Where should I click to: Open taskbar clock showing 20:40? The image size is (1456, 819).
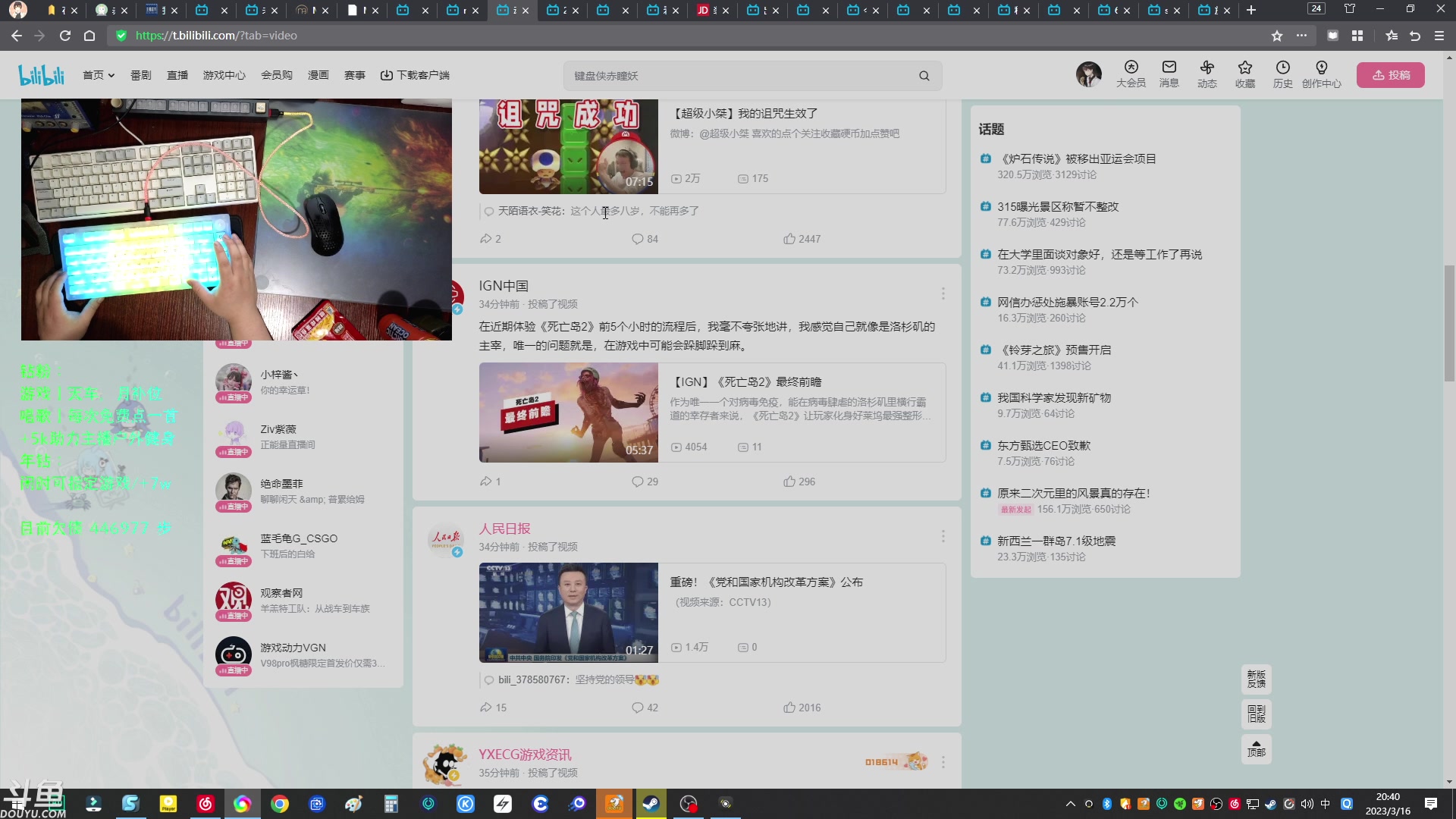pos(1388,804)
